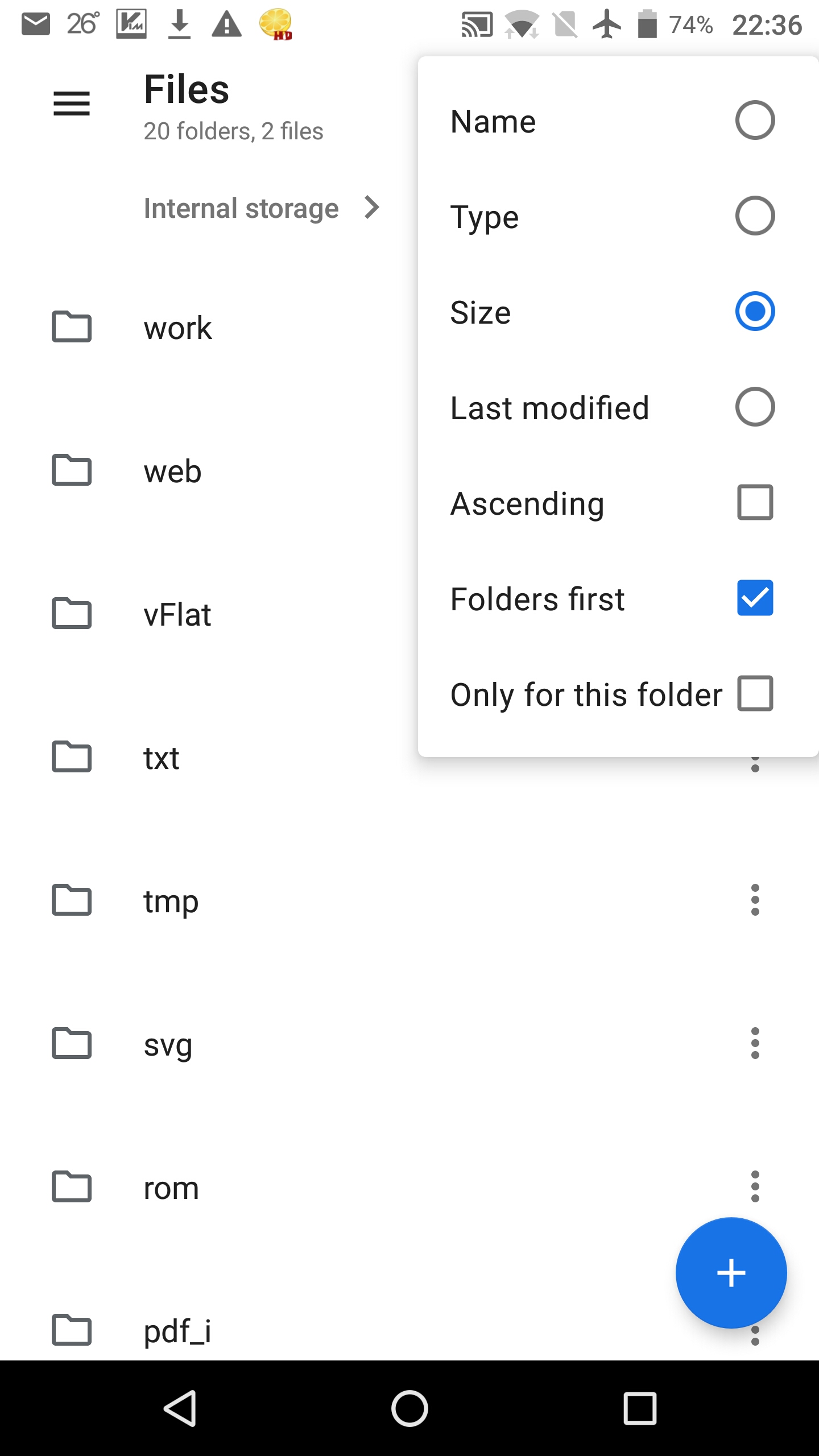This screenshot has width=819, height=1456.
Task: Open the vFlat folder
Action: coord(177,615)
